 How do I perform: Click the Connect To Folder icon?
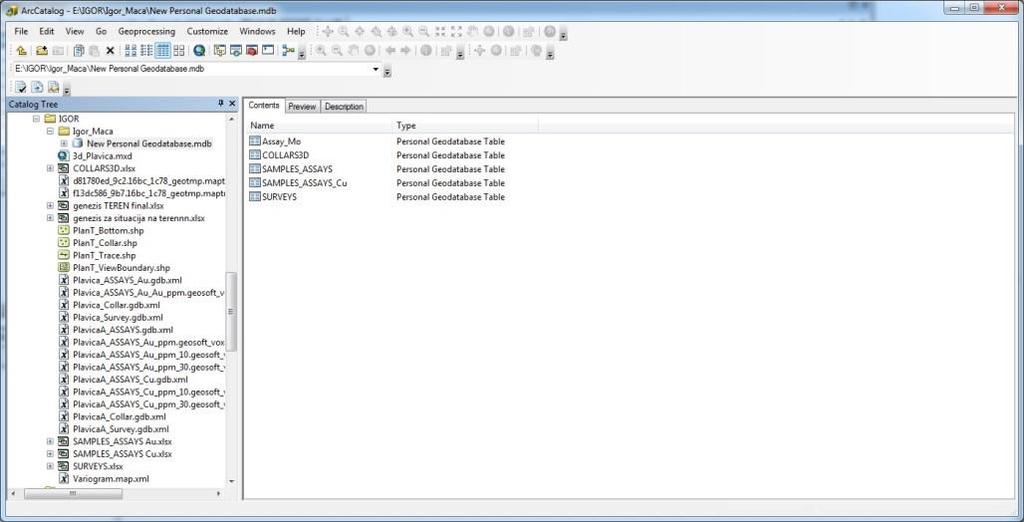click(x=42, y=50)
